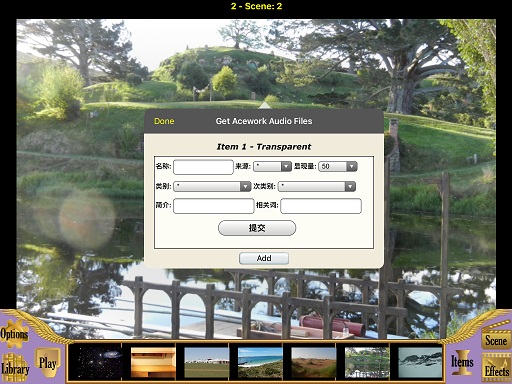Click the 名称 name input field
512x384 pixels.
203,167
